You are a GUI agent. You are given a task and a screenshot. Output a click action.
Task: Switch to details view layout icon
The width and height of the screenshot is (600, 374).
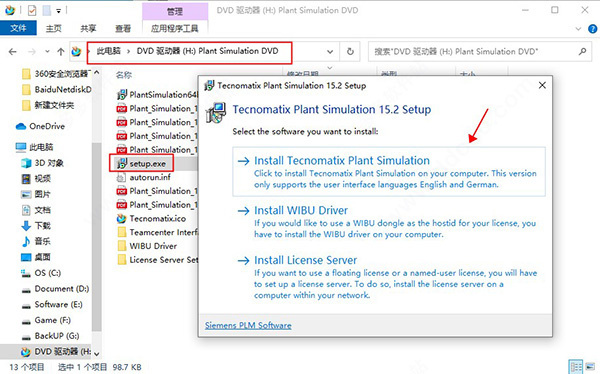click(x=576, y=367)
